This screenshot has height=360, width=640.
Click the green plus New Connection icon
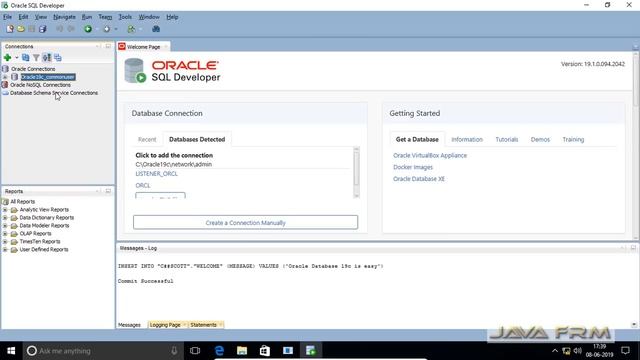point(7,58)
